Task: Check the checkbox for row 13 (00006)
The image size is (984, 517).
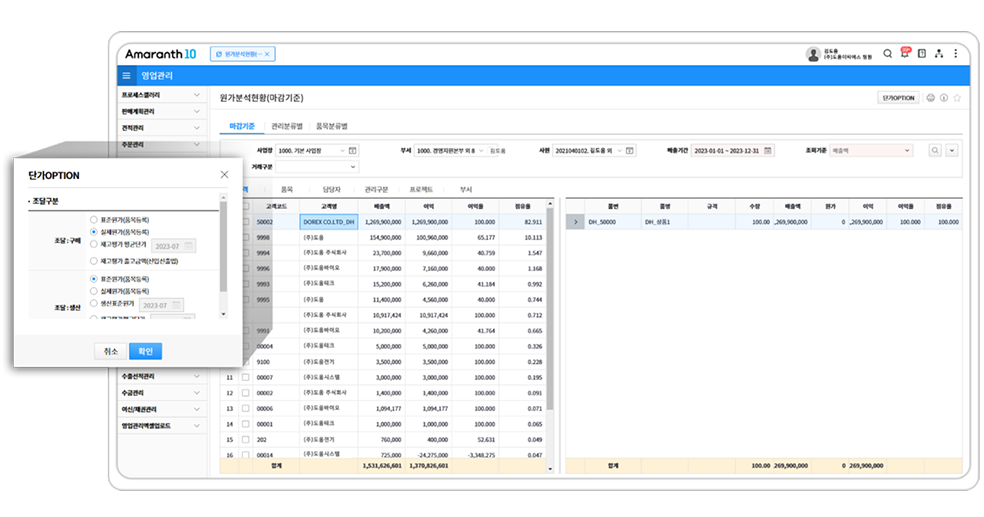Action: [245, 408]
